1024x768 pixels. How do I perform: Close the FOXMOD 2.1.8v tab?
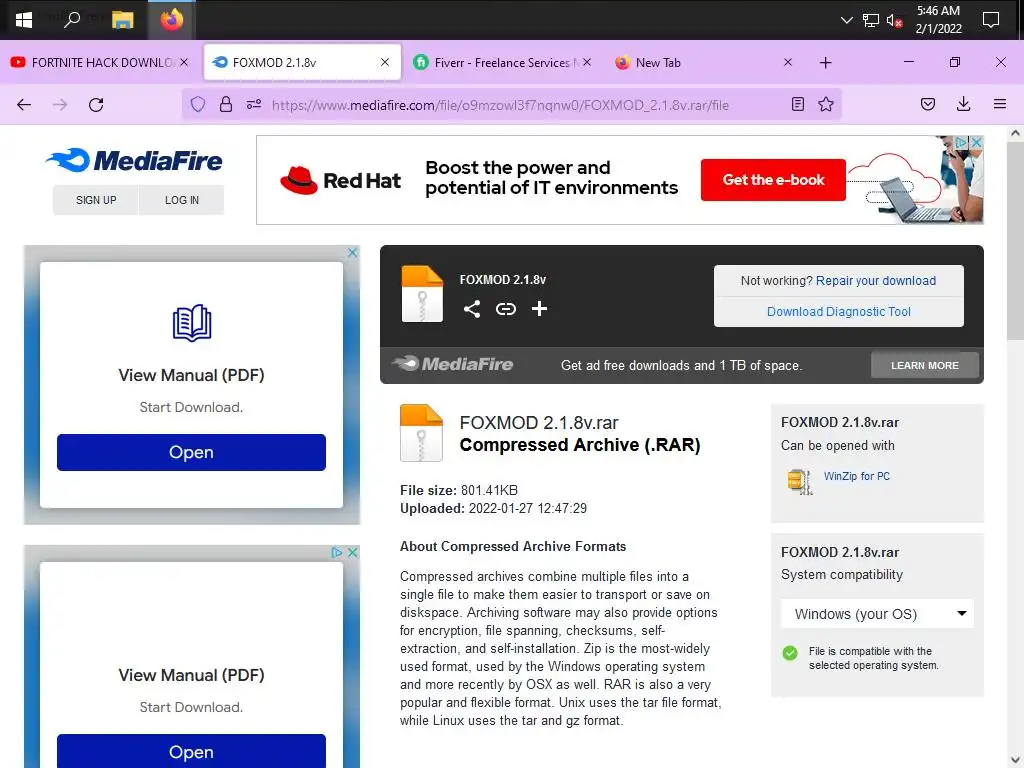point(385,62)
